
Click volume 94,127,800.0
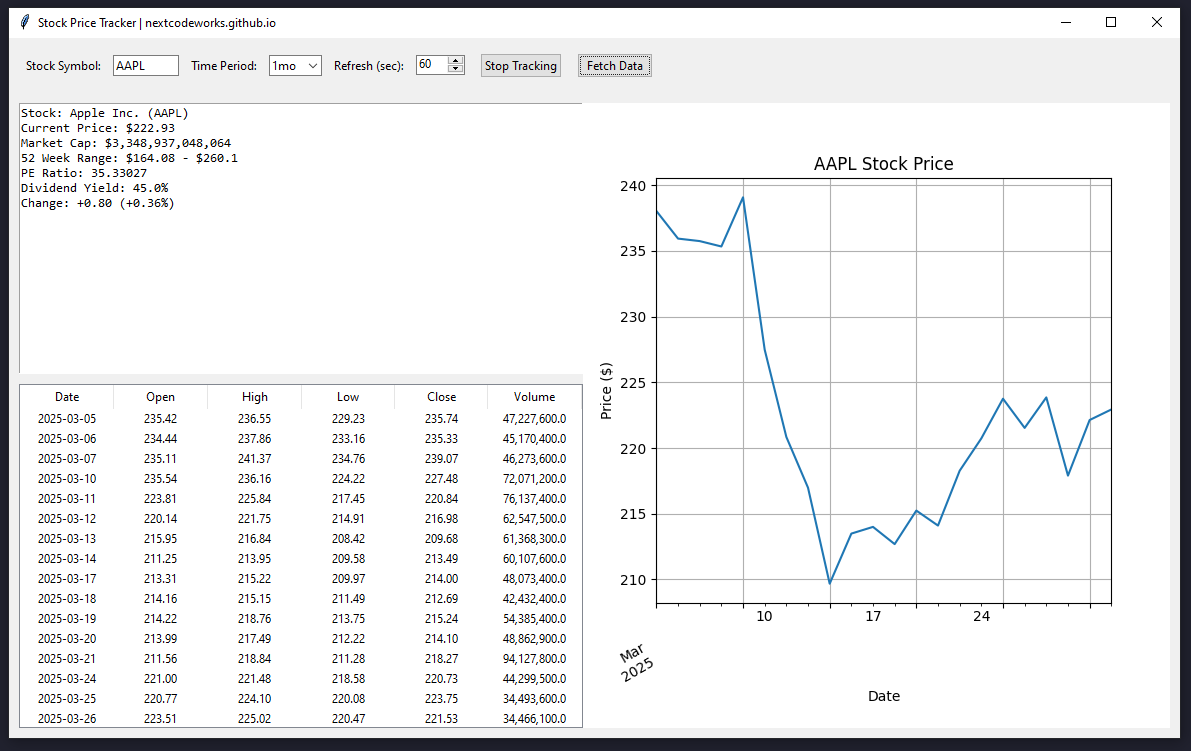coord(535,659)
